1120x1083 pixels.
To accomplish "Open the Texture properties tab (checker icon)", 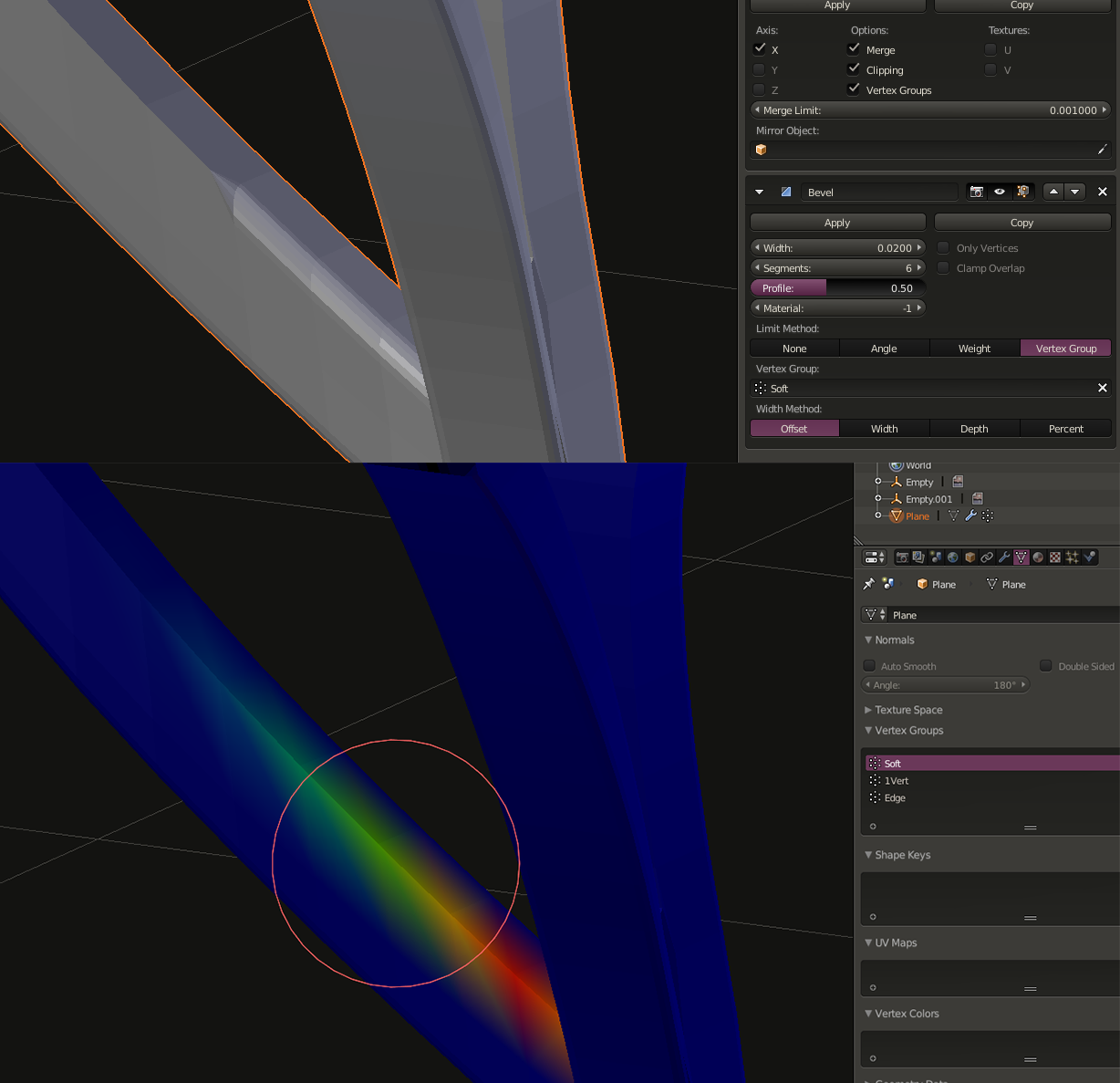I will click(1055, 557).
